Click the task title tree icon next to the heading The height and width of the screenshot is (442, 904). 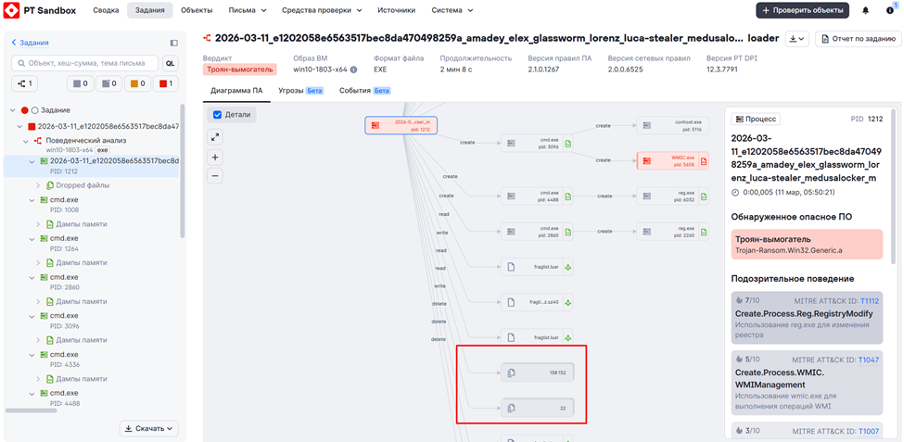[207, 38]
